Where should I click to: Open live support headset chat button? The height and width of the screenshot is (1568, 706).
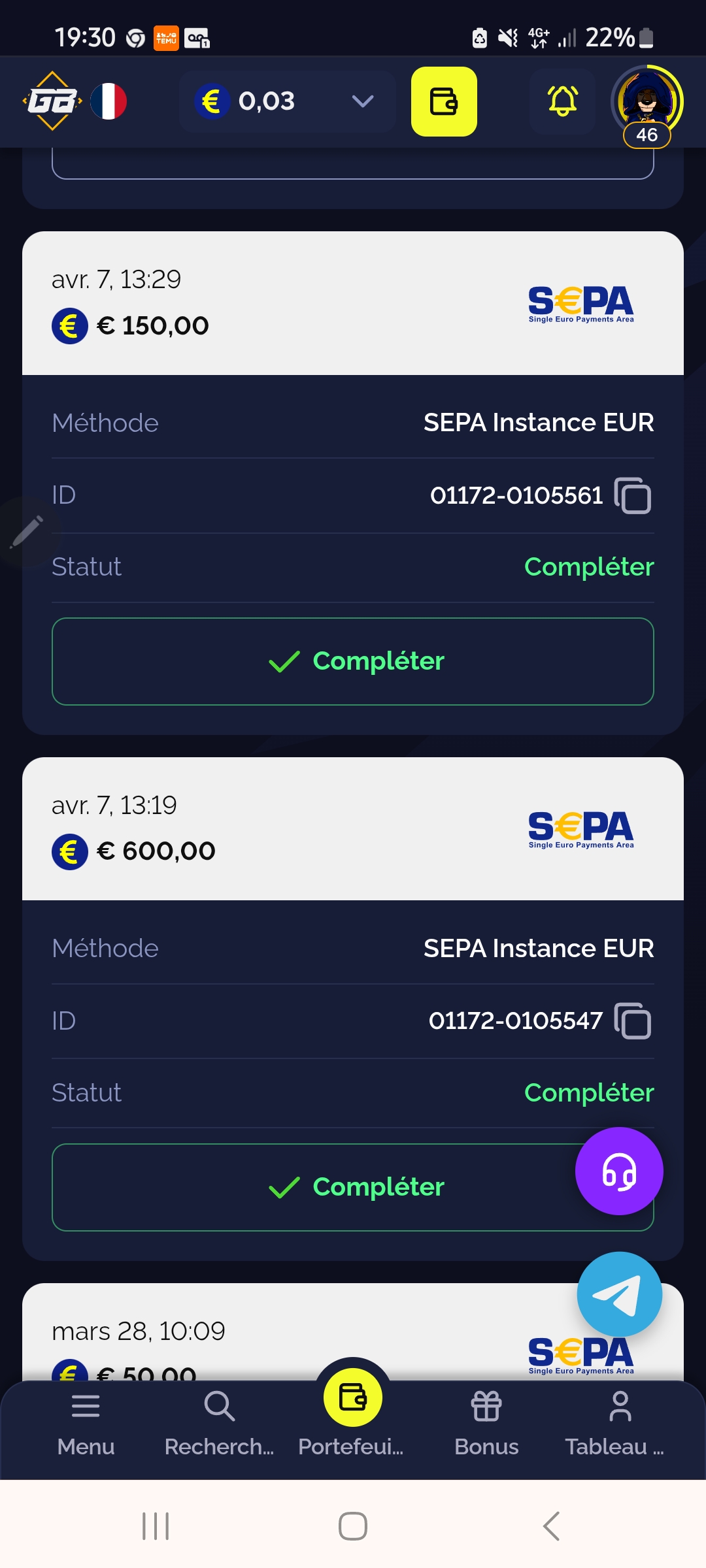[618, 1171]
